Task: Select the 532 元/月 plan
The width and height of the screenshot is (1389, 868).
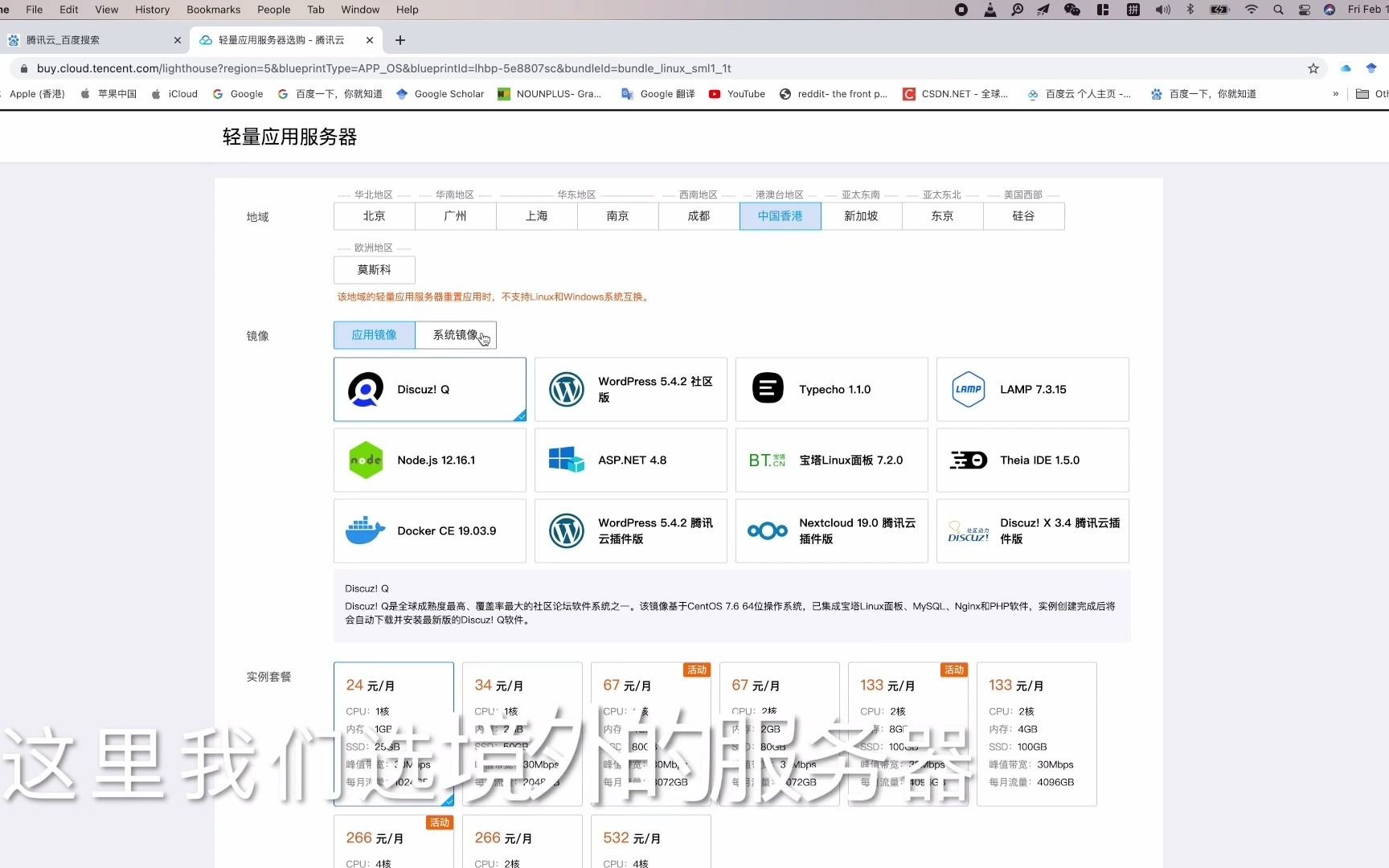Action: (650, 841)
